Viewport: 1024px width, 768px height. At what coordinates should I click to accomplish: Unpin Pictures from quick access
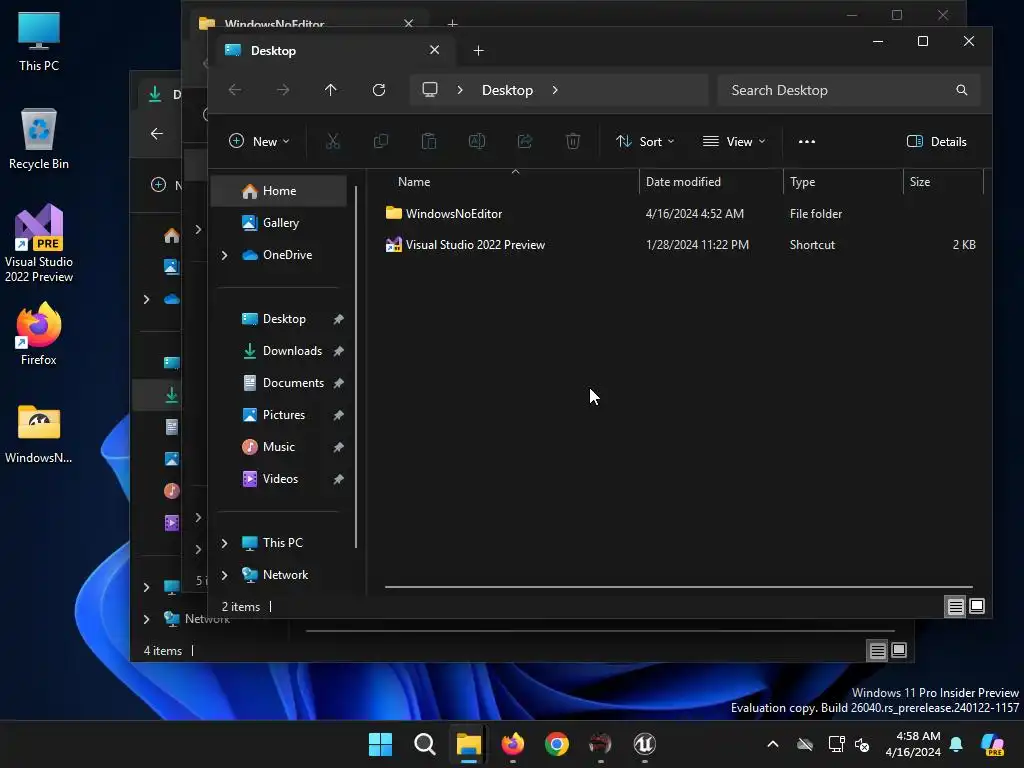(x=338, y=415)
